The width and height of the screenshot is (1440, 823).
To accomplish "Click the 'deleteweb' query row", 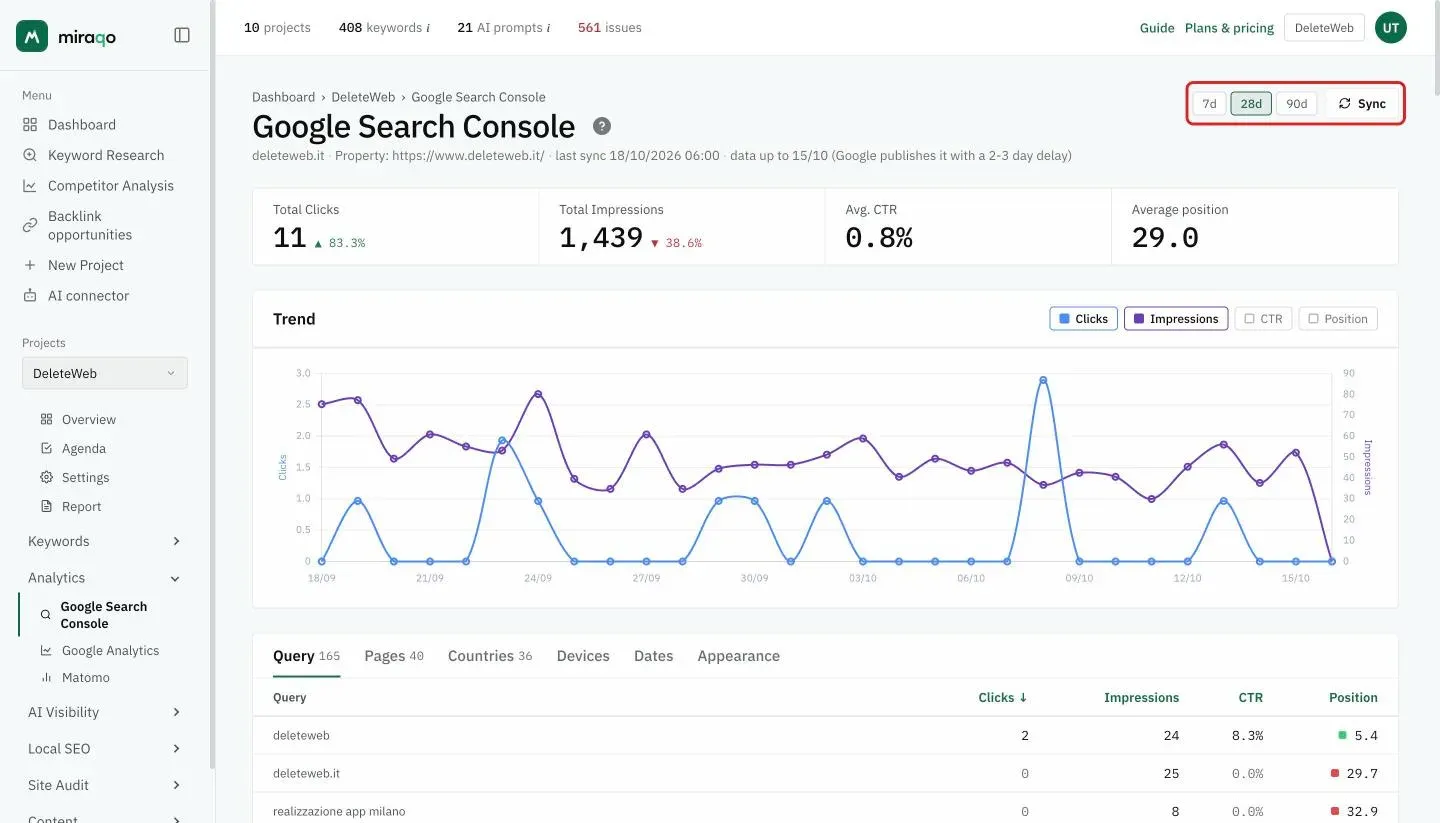I will tap(825, 736).
